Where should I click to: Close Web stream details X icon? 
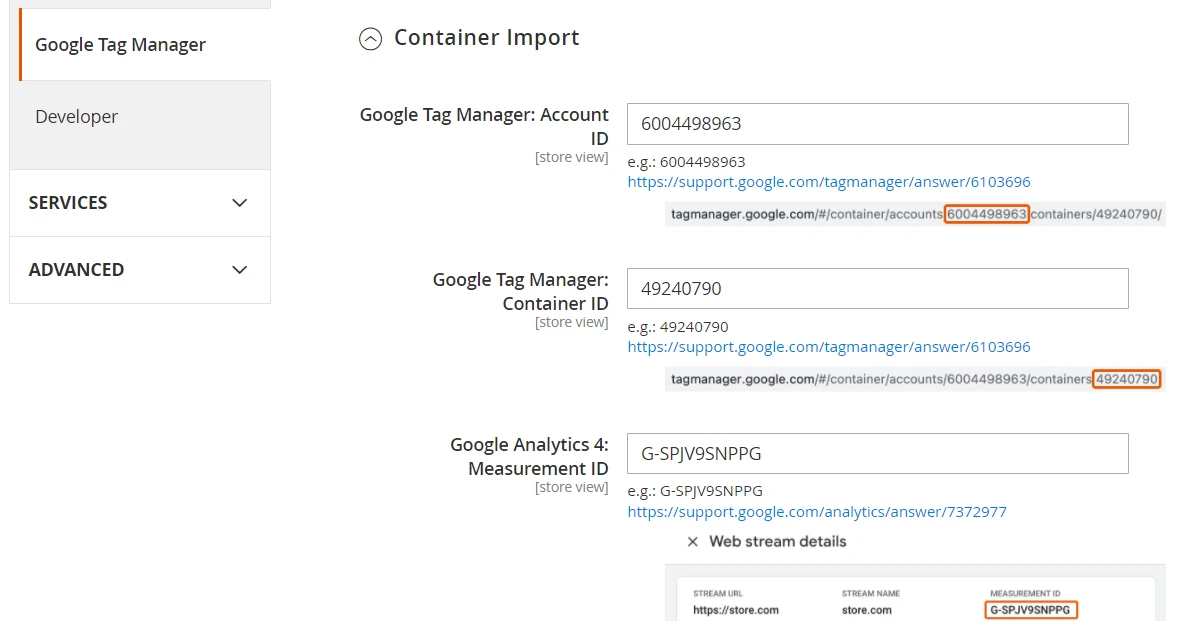tap(692, 542)
